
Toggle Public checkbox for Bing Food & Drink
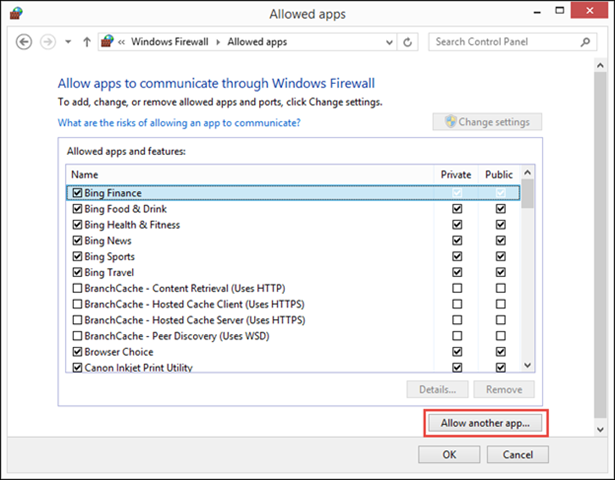(500, 209)
